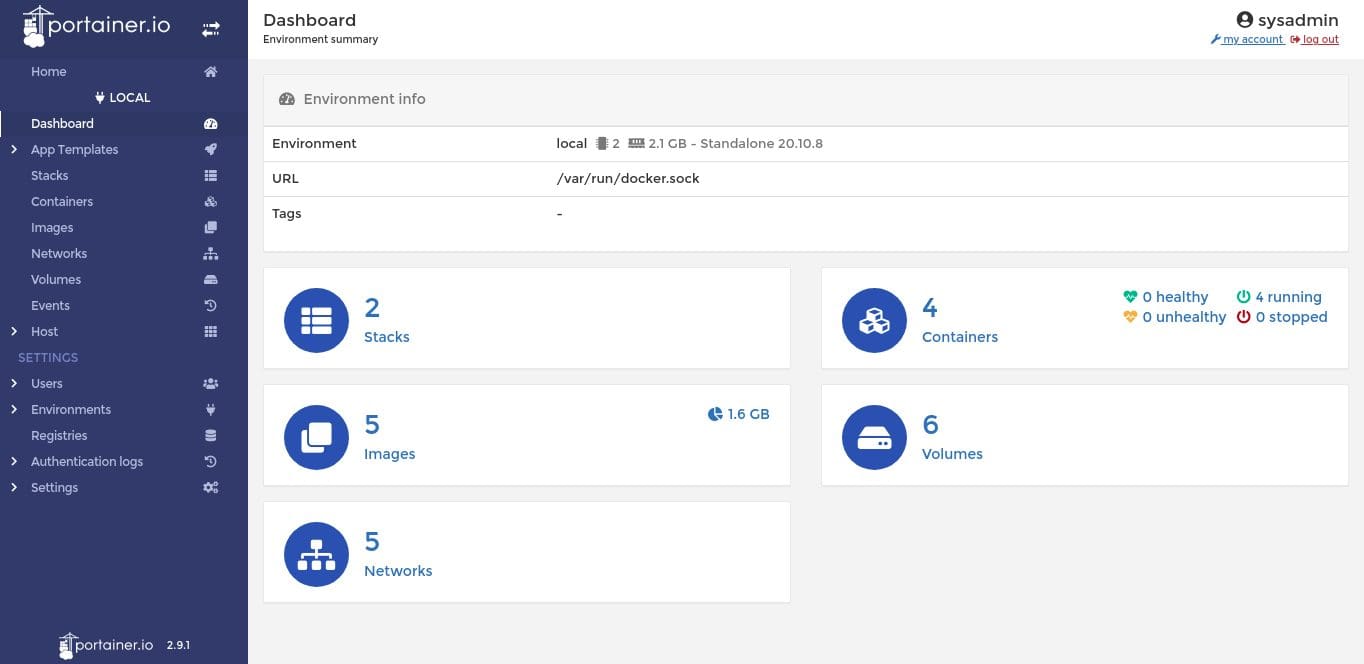Click the Containers cubes circle icon
This screenshot has width=1364, height=664.
click(874, 320)
